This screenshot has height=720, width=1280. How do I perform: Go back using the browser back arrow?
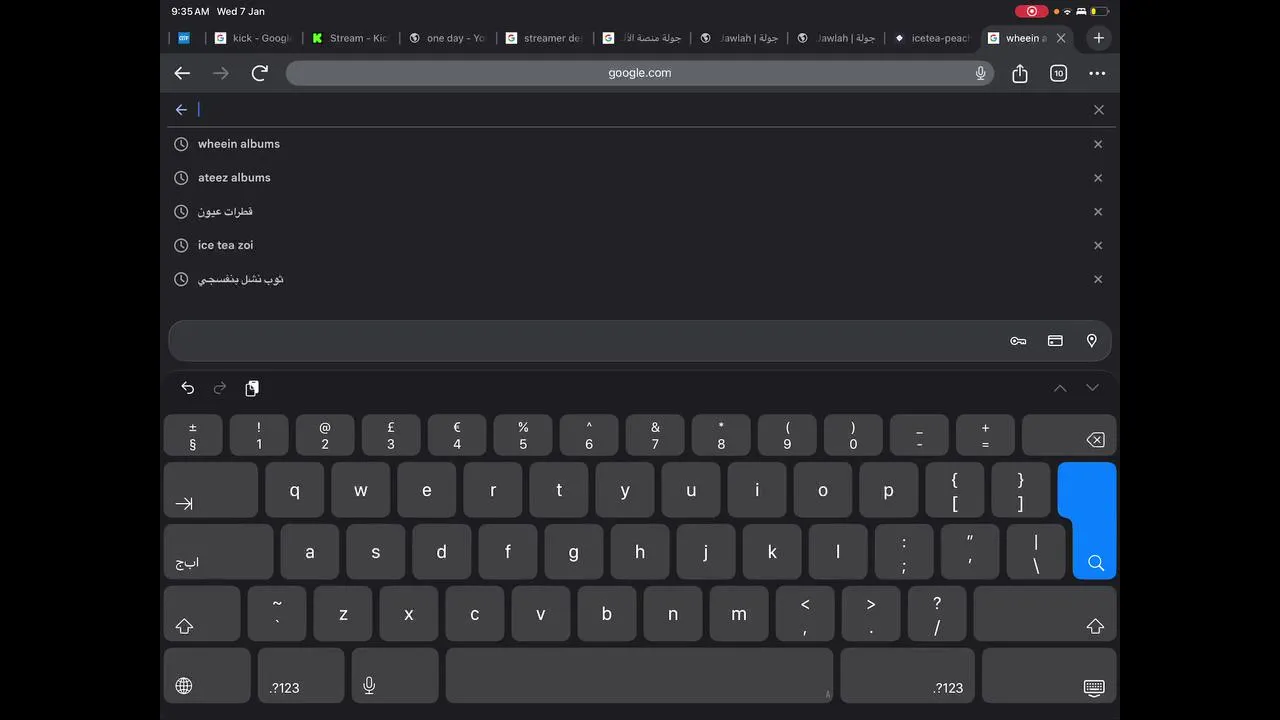tap(182, 73)
